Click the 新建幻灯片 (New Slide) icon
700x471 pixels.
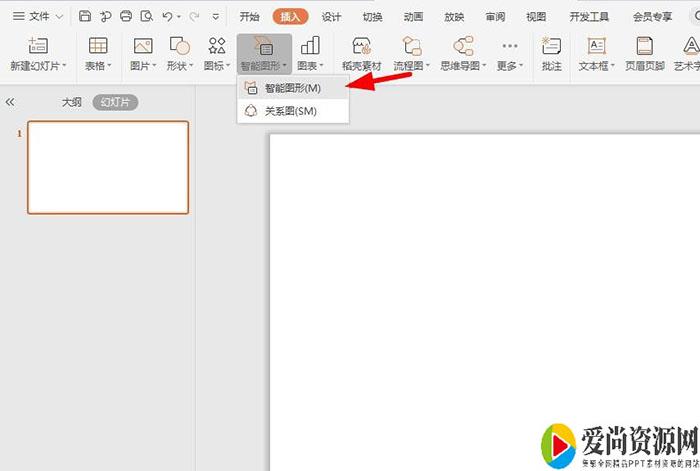click(38, 46)
